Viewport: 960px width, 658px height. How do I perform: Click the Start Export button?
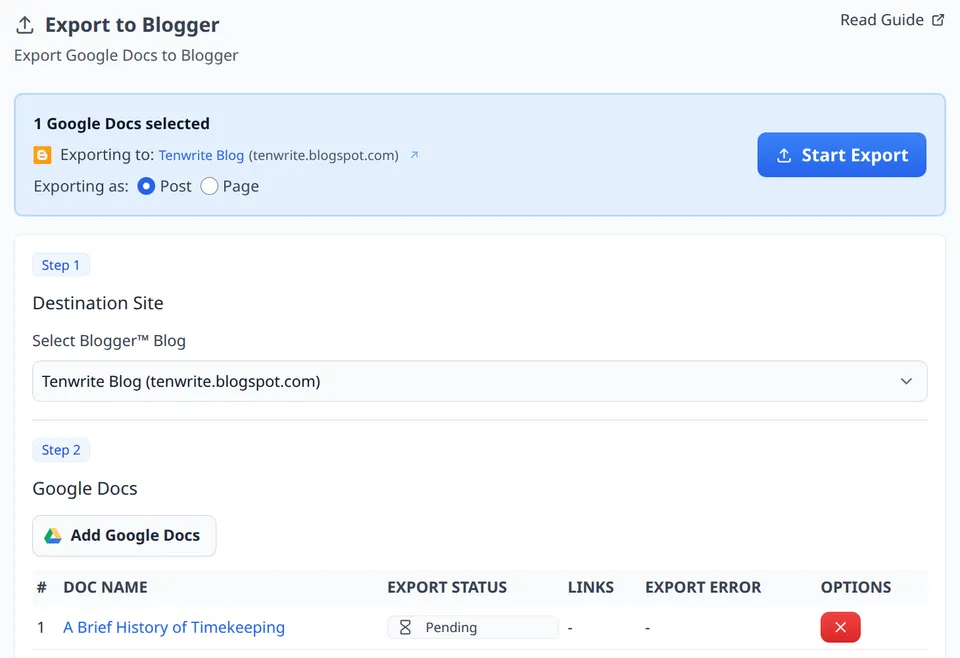(841, 155)
